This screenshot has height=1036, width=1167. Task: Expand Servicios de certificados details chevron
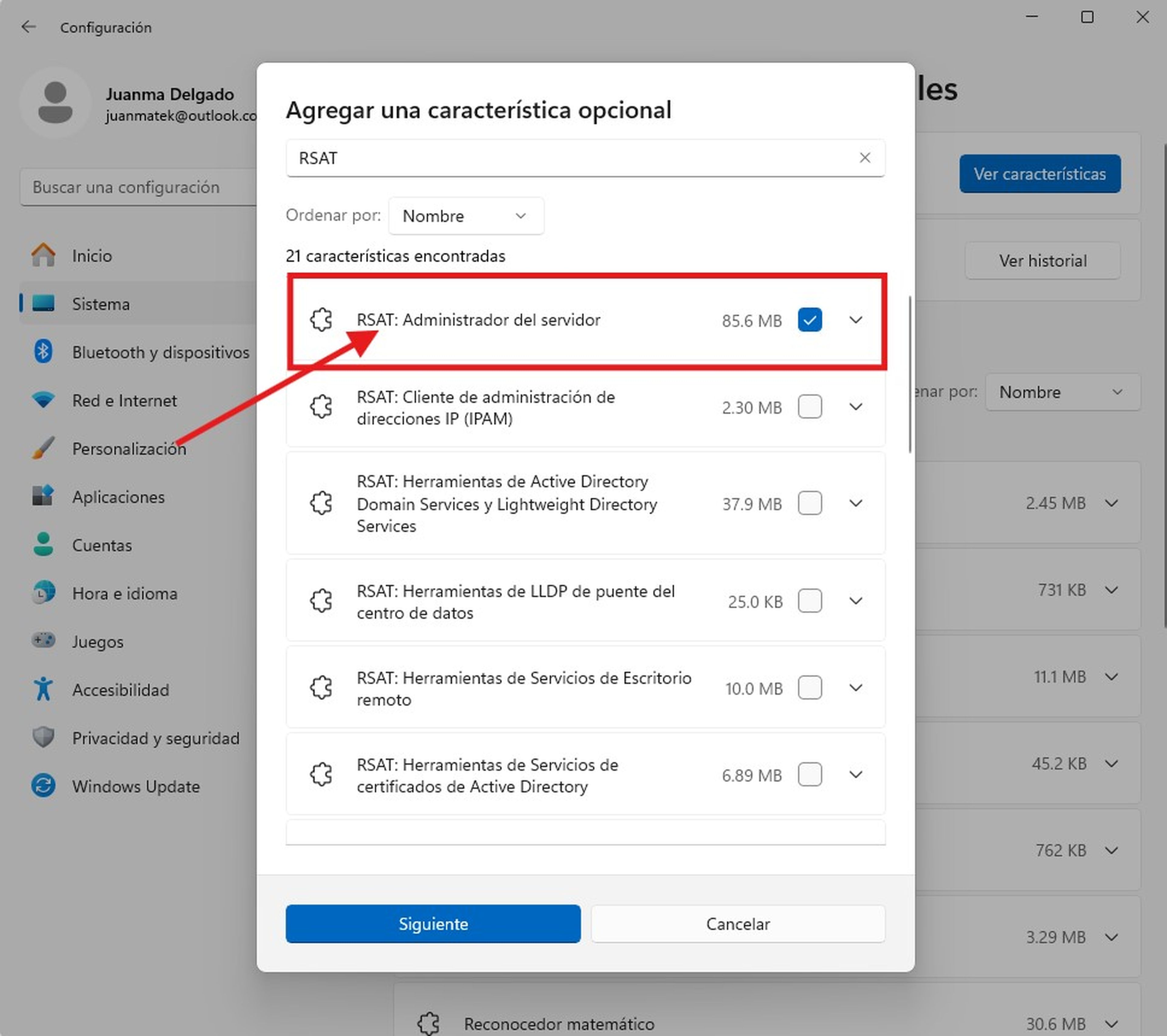[855, 775]
